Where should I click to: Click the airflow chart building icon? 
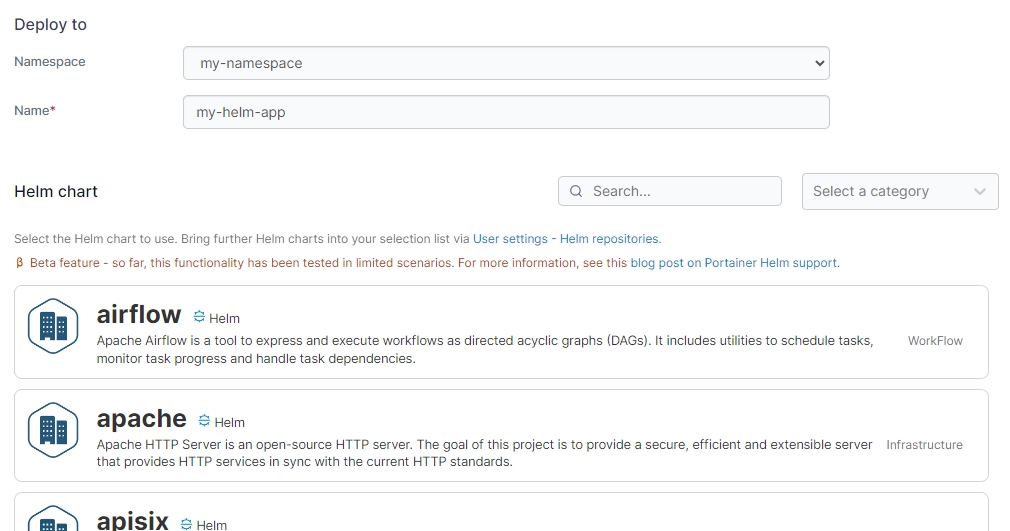tap(53, 326)
